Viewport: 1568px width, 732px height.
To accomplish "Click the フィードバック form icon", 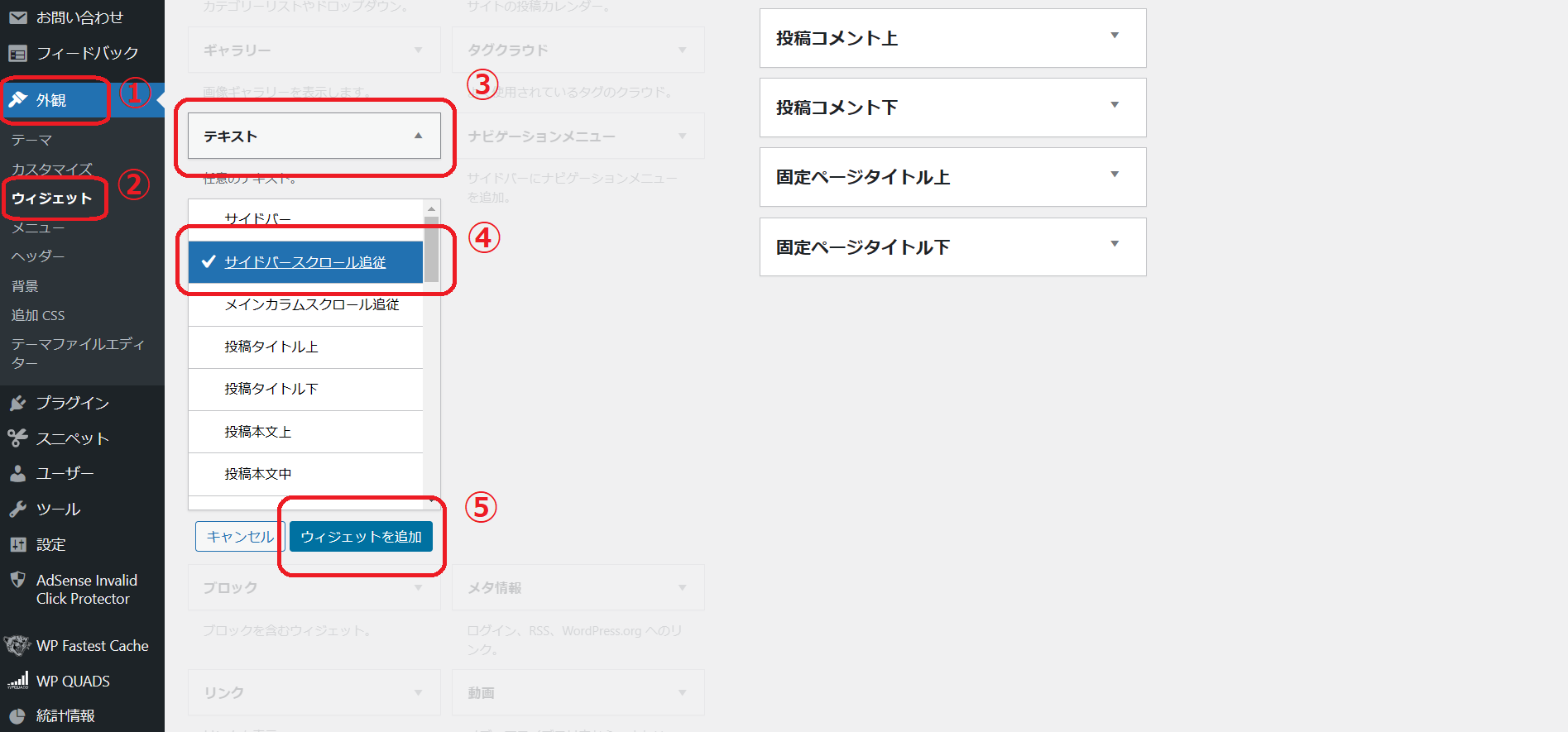I will (x=17, y=54).
